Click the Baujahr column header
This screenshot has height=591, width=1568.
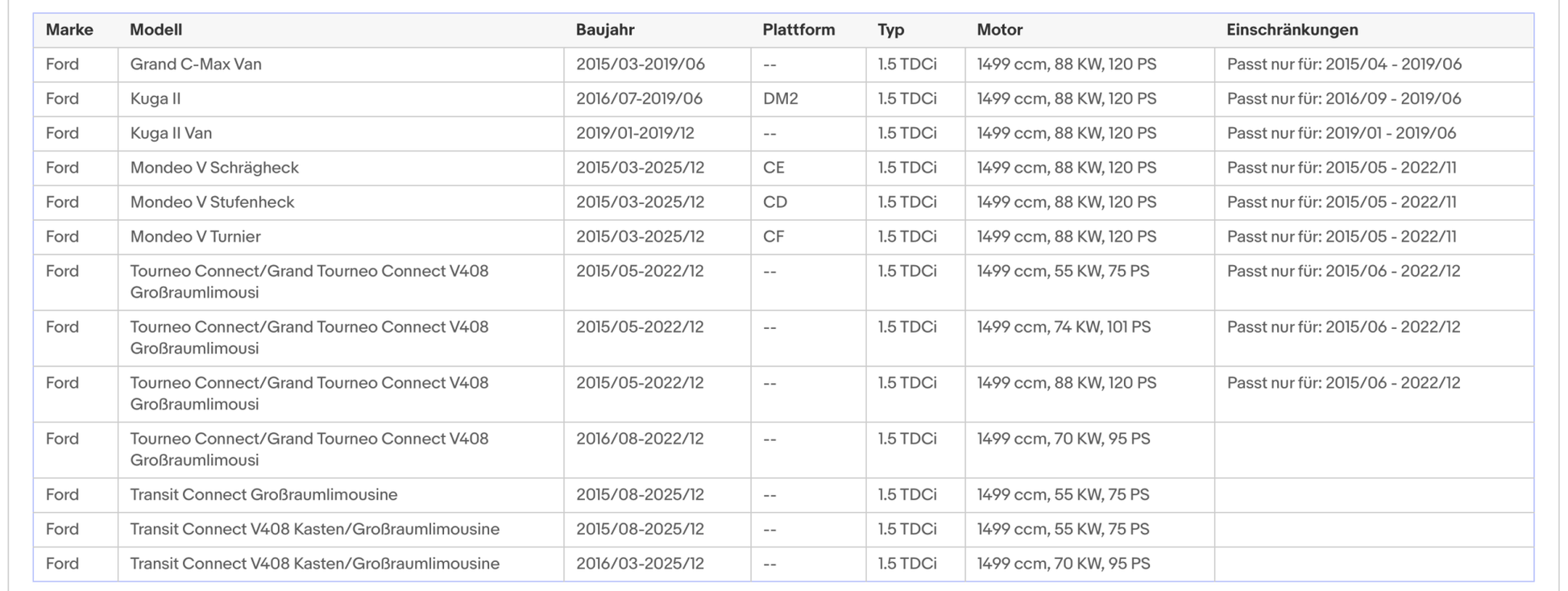[605, 30]
